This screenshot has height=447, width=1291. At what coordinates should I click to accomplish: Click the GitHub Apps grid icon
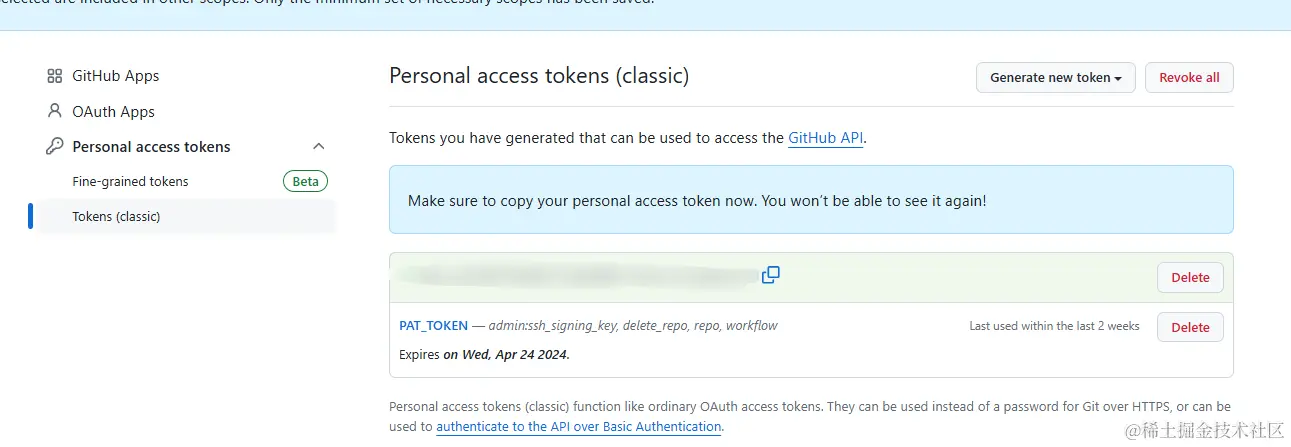click(x=55, y=76)
